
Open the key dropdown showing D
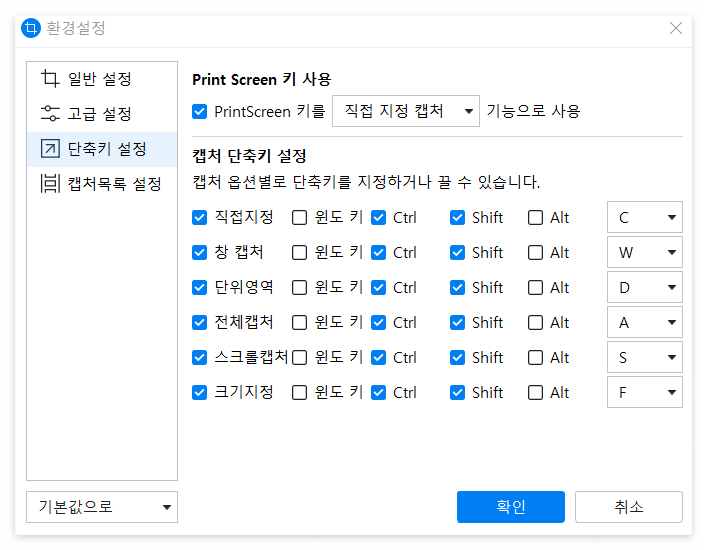[645, 287]
